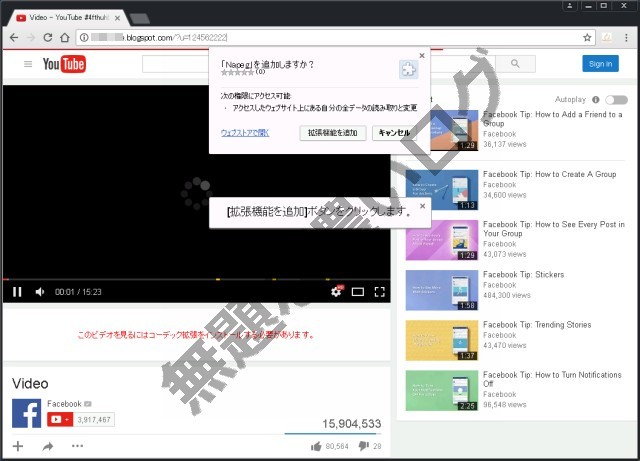Share the video with arrow icon
Screen dimensions: 640x461
[x=48, y=446]
